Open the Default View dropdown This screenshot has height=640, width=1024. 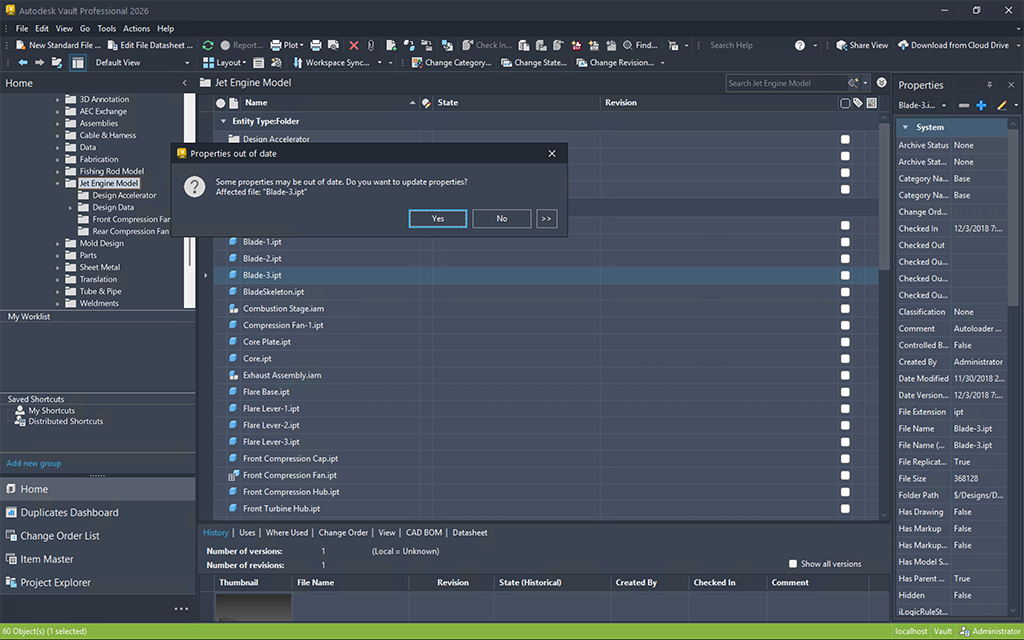tap(187, 63)
